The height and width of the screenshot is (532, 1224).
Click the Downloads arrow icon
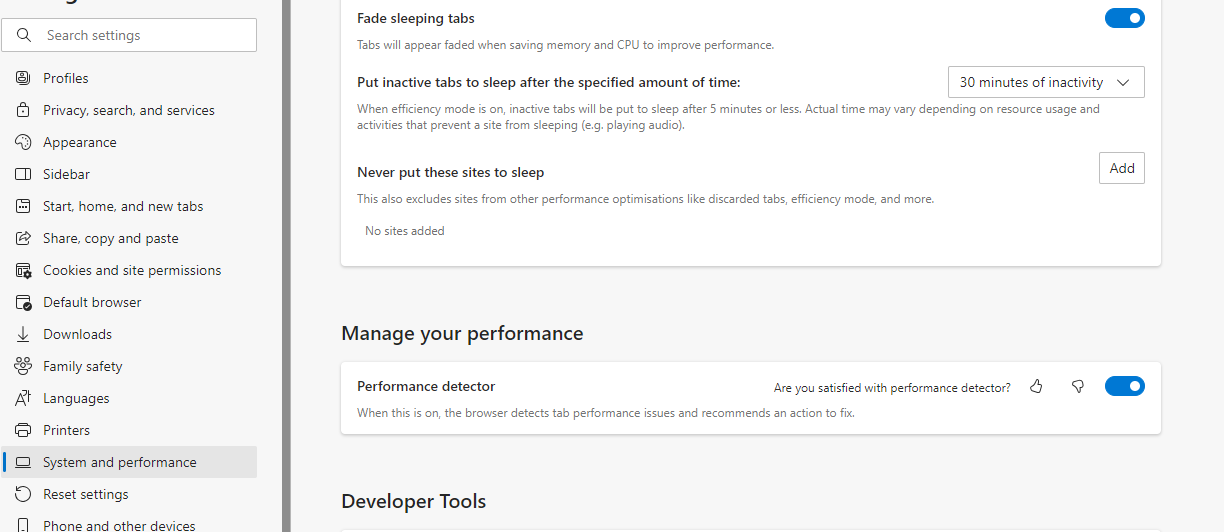(23, 334)
